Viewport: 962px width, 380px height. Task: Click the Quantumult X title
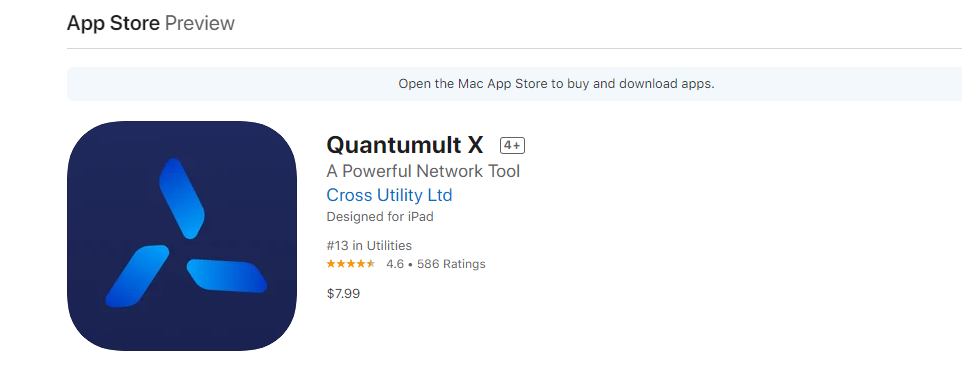pos(405,145)
